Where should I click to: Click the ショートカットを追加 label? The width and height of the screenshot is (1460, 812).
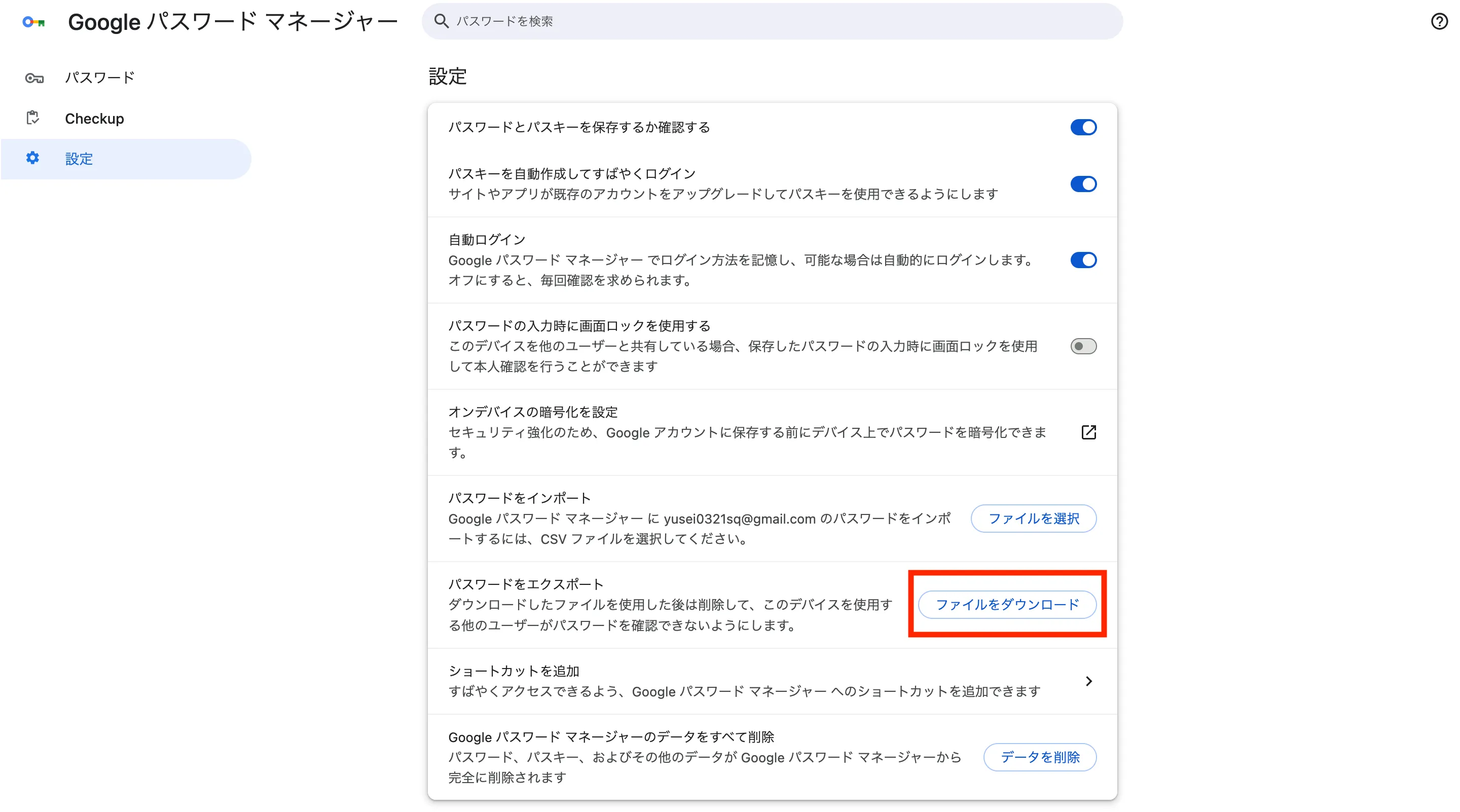point(514,671)
